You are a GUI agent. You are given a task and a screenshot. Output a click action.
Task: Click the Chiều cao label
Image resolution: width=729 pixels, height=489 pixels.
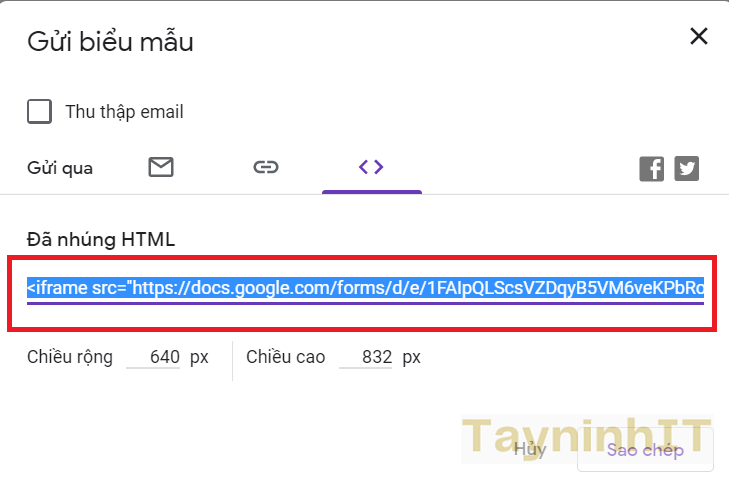[285, 357]
